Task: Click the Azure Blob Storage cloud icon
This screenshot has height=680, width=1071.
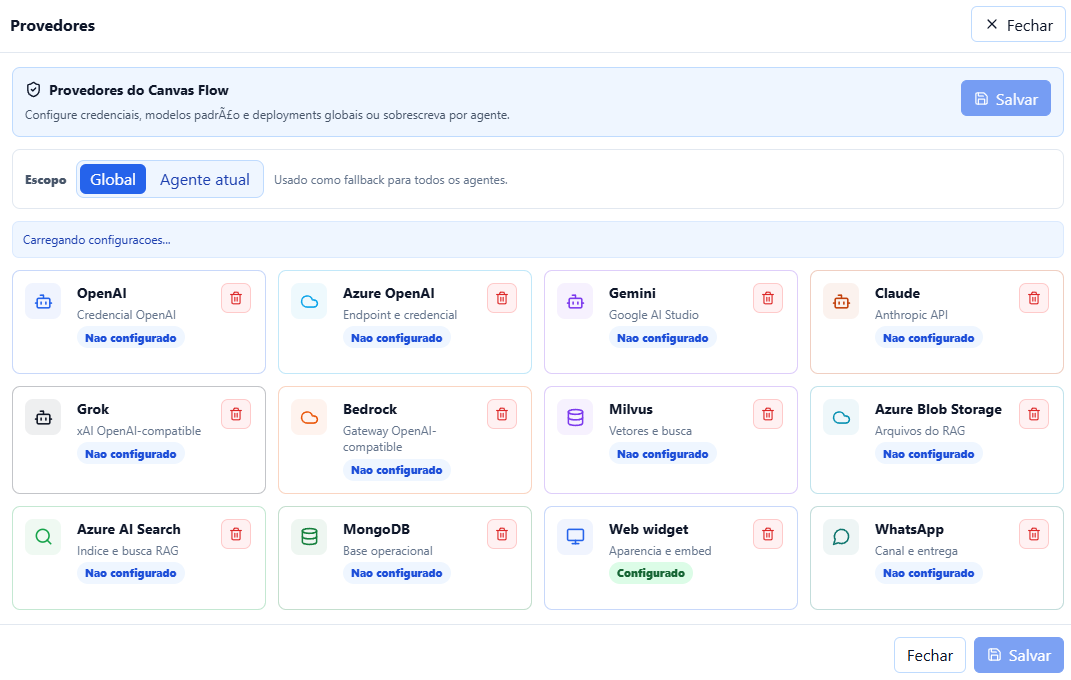Action: (842, 418)
